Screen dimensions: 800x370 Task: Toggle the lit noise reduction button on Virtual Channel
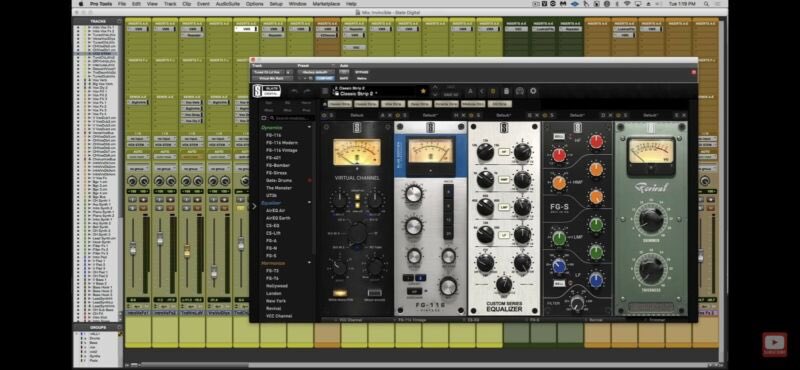pyautogui.click(x=339, y=293)
